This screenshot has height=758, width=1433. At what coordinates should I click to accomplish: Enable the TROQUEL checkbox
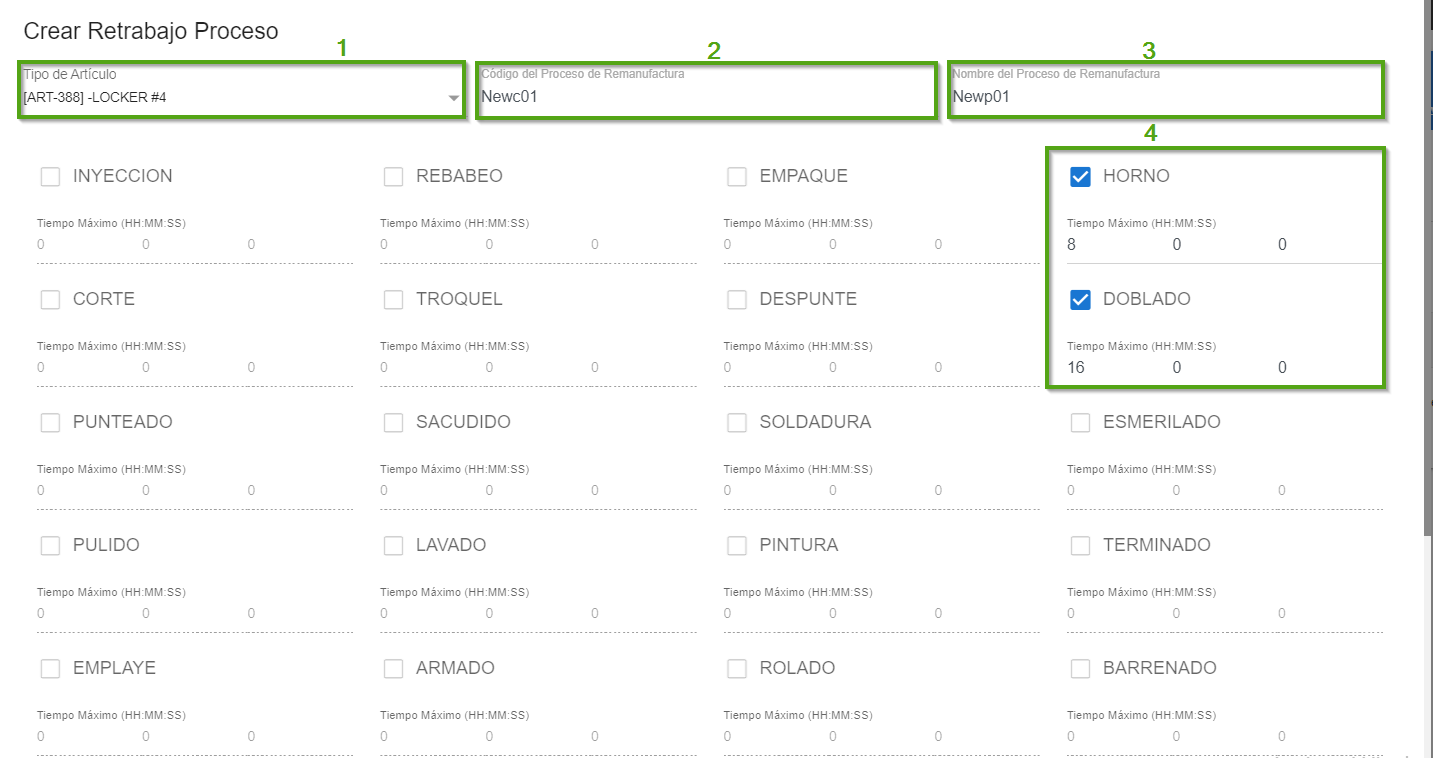tap(394, 300)
